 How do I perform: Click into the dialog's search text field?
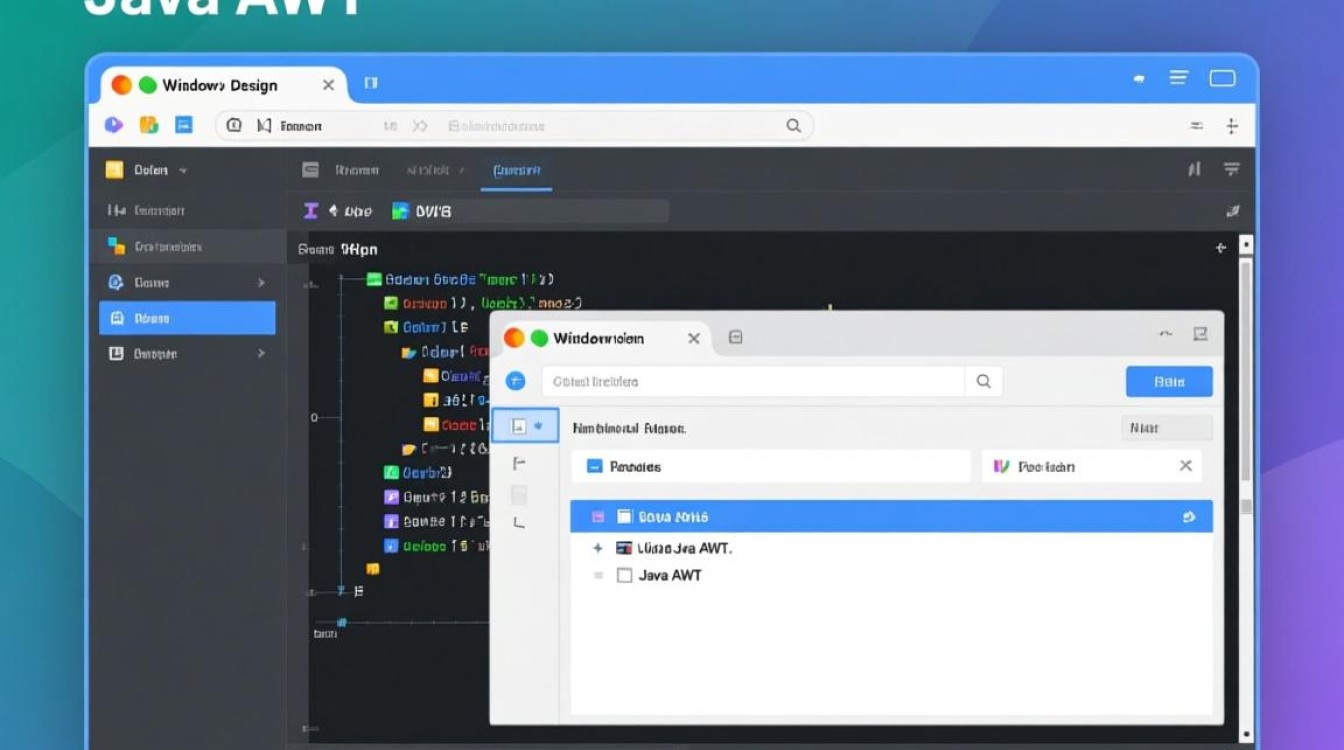coord(750,381)
